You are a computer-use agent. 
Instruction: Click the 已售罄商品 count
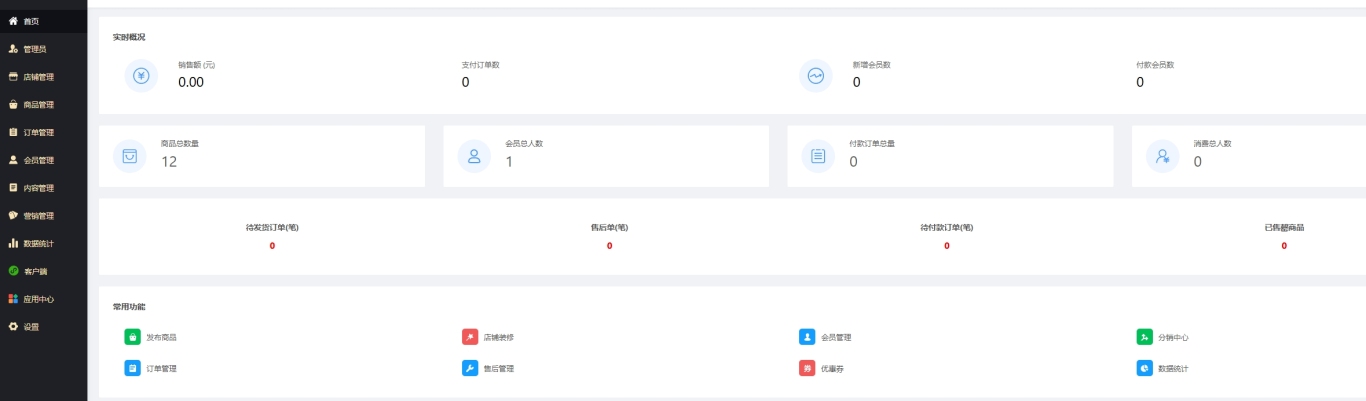tap(1284, 246)
